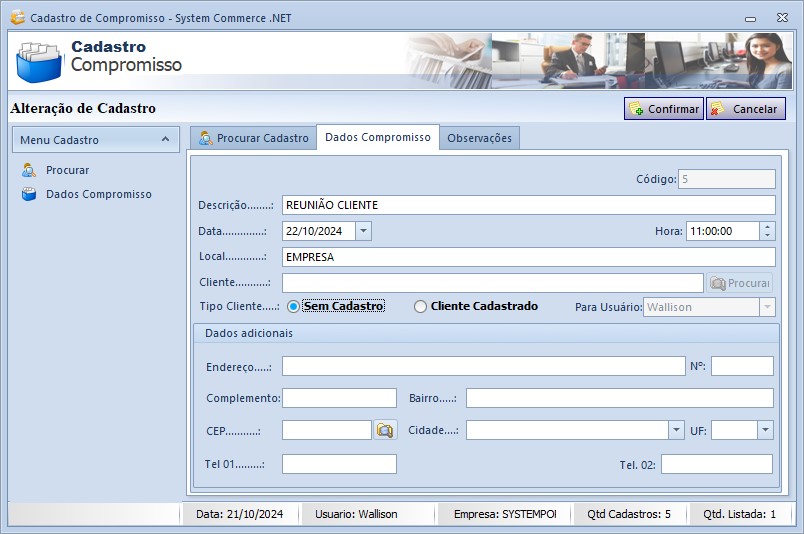Image resolution: width=804 pixels, height=534 pixels.
Task: Click the icon on the Cancelar button
Action: click(x=718, y=109)
